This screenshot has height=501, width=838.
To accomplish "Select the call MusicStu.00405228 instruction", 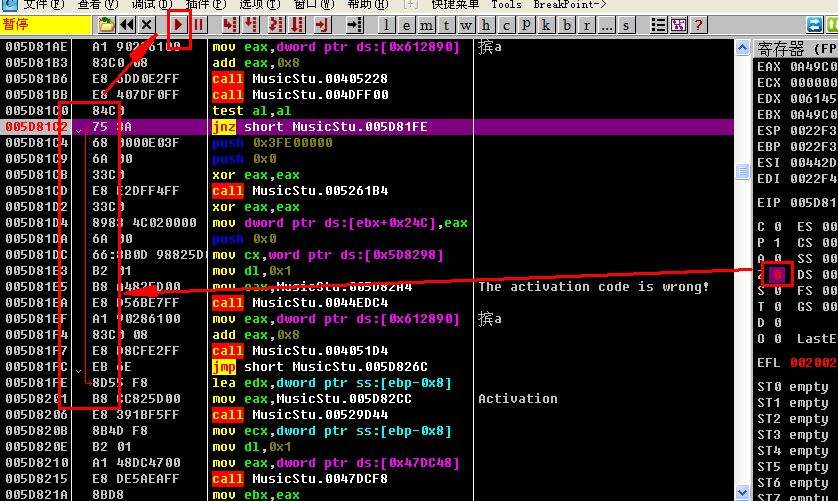I will point(300,79).
